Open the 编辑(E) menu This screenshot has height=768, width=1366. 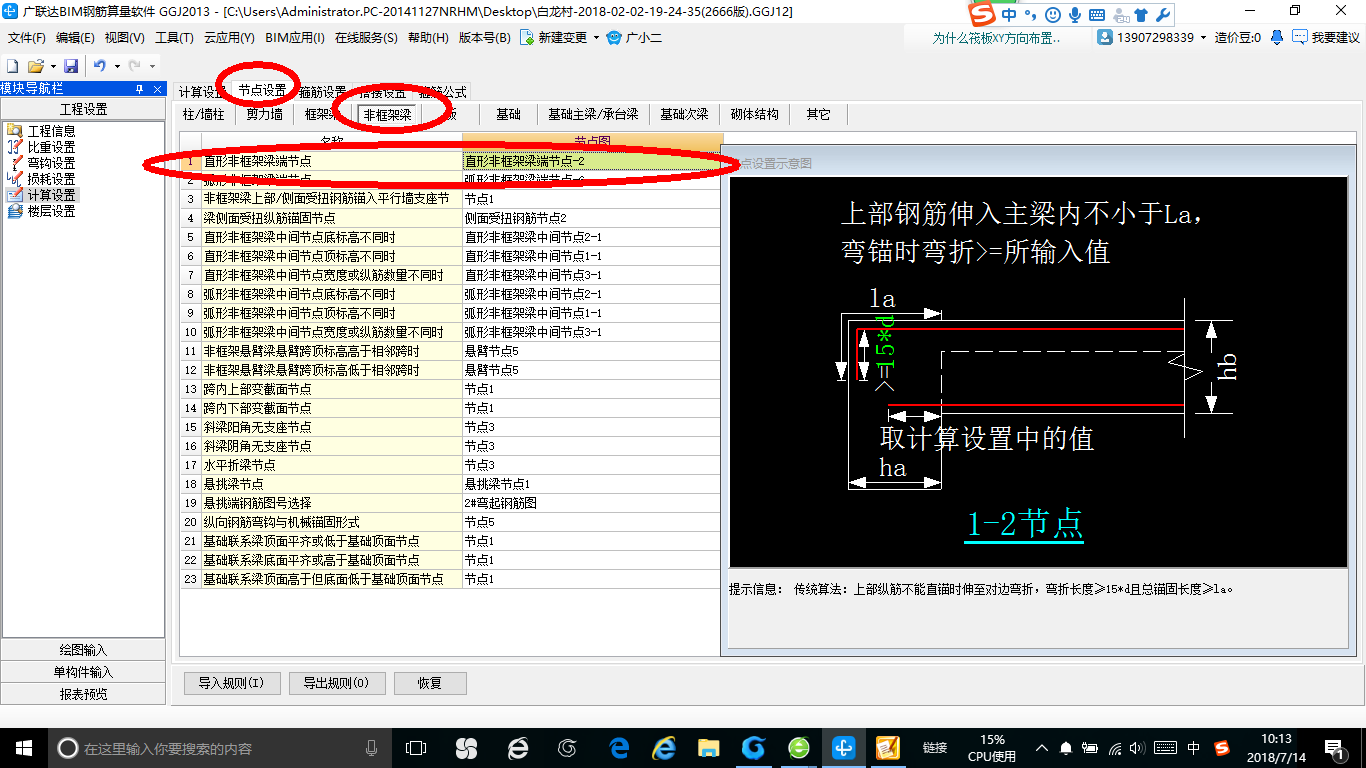[75, 38]
